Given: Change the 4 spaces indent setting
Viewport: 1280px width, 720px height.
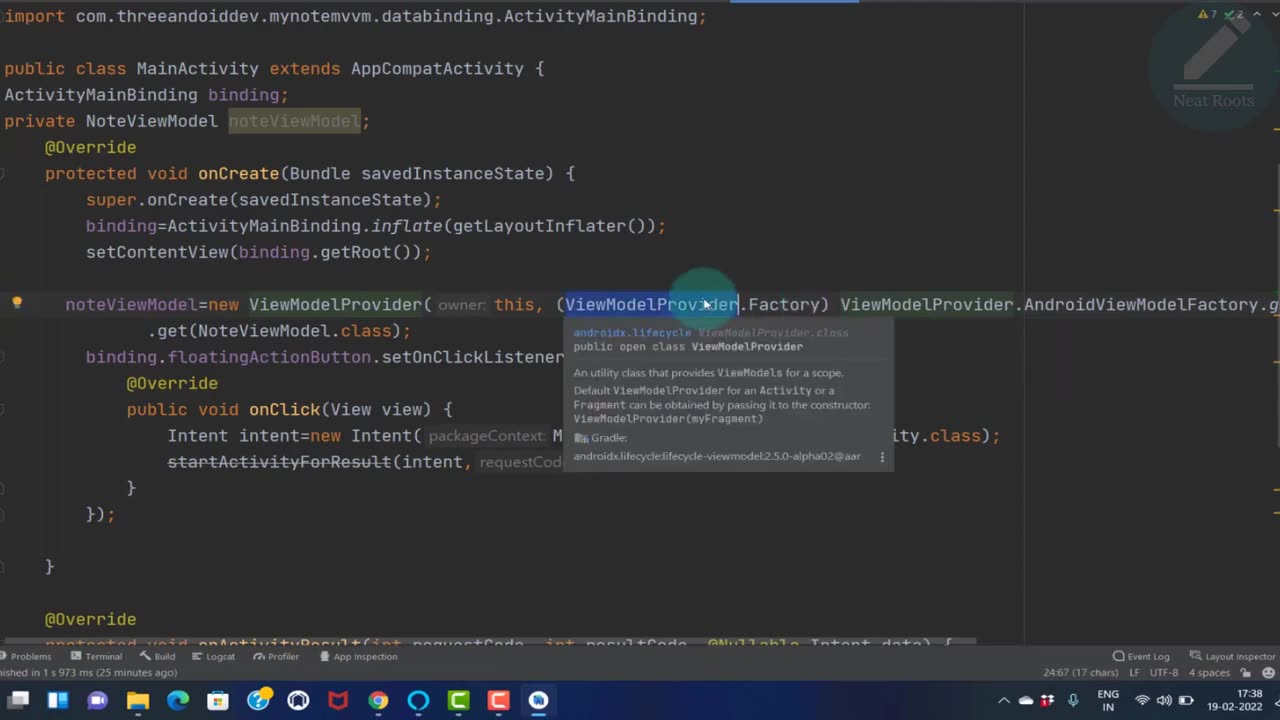Looking at the screenshot, I should (1209, 673).
